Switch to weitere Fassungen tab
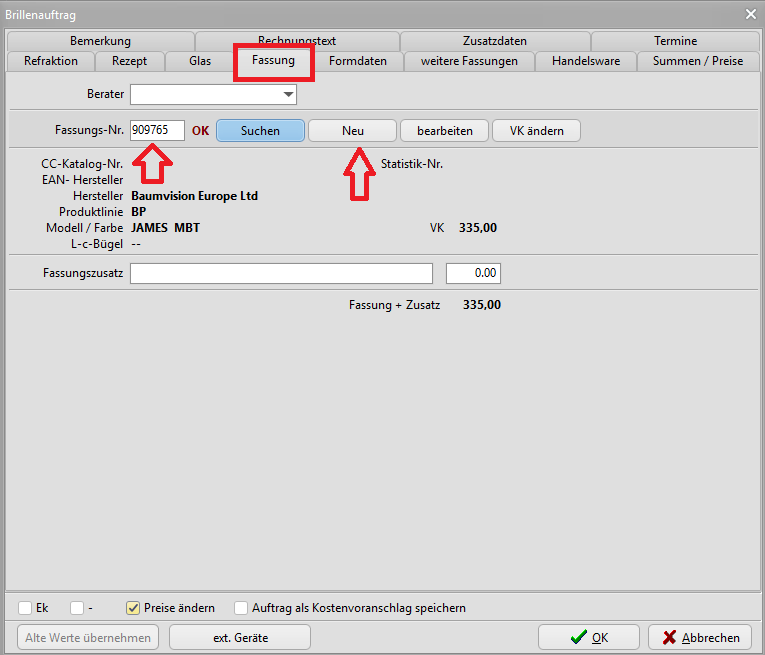 469,61
